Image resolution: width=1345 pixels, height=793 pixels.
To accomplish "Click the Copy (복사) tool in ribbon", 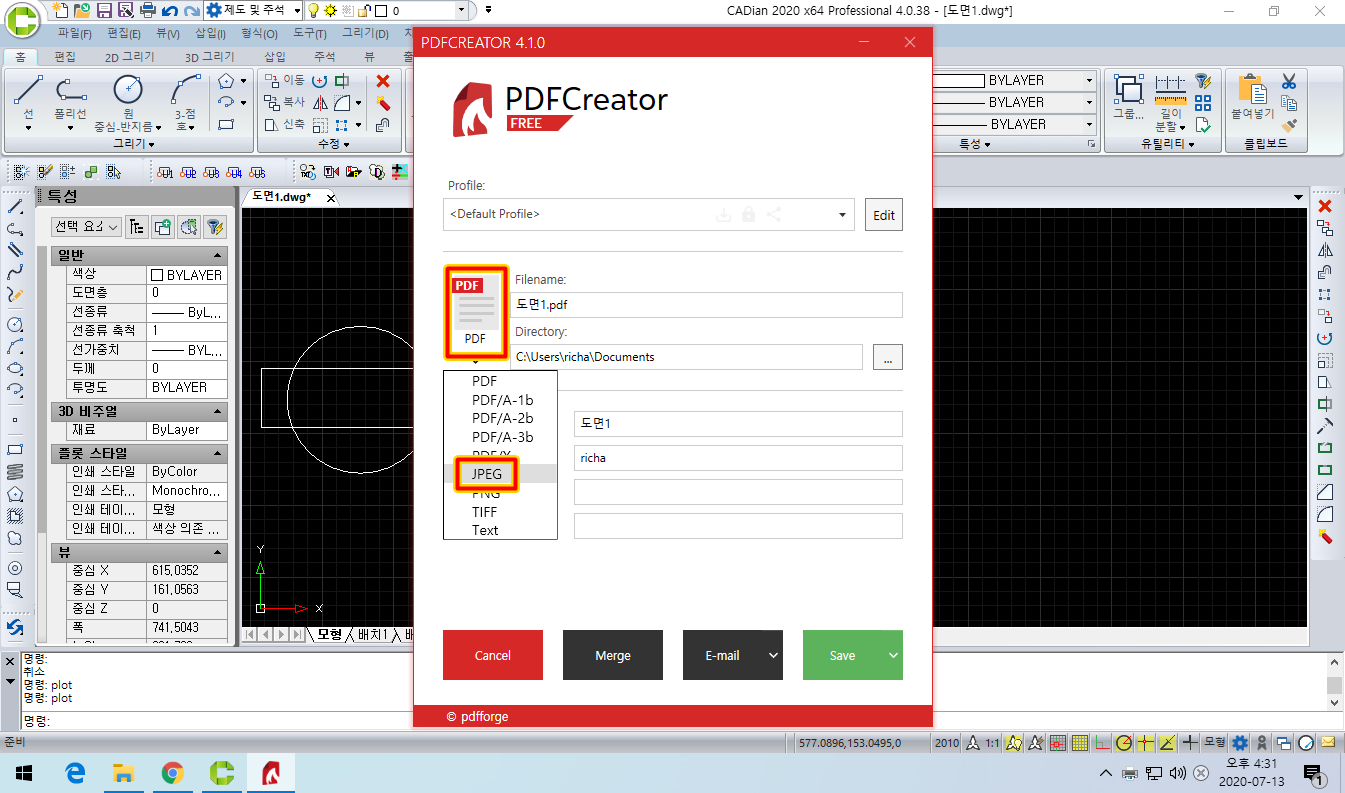I will (x=284, y=102).
